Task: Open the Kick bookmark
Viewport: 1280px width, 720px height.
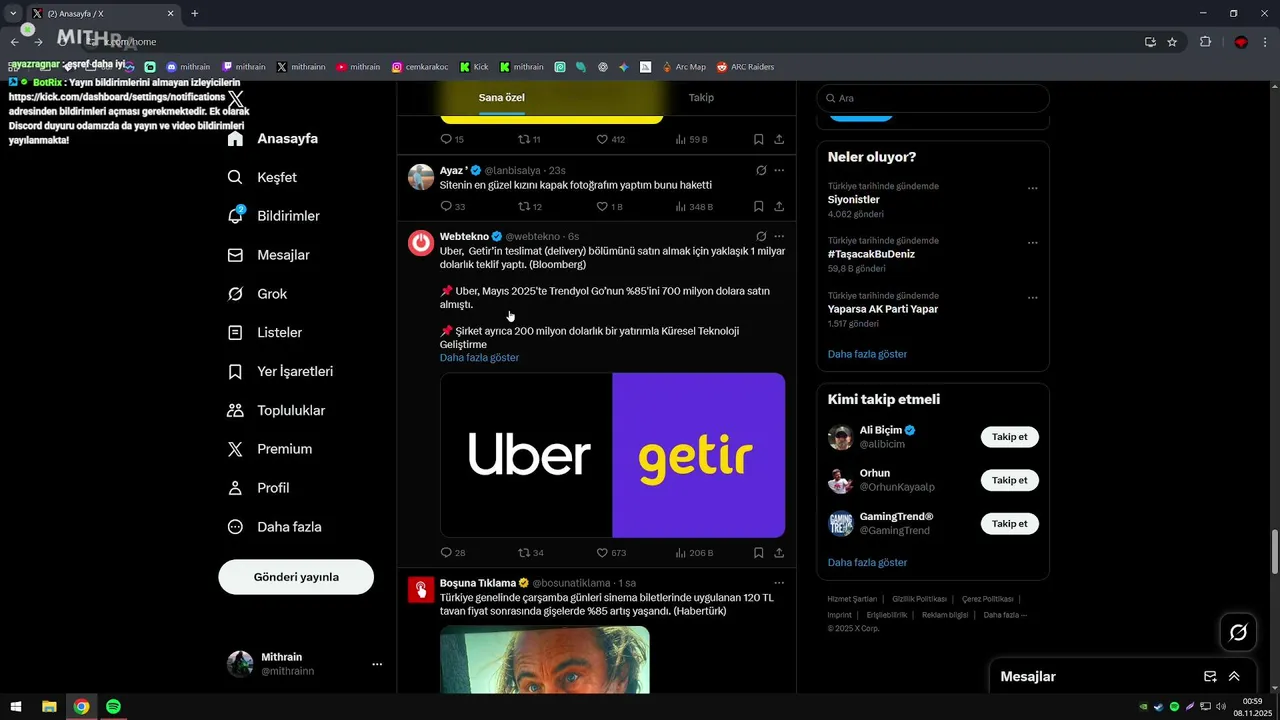Action: (x=474, y=67)
